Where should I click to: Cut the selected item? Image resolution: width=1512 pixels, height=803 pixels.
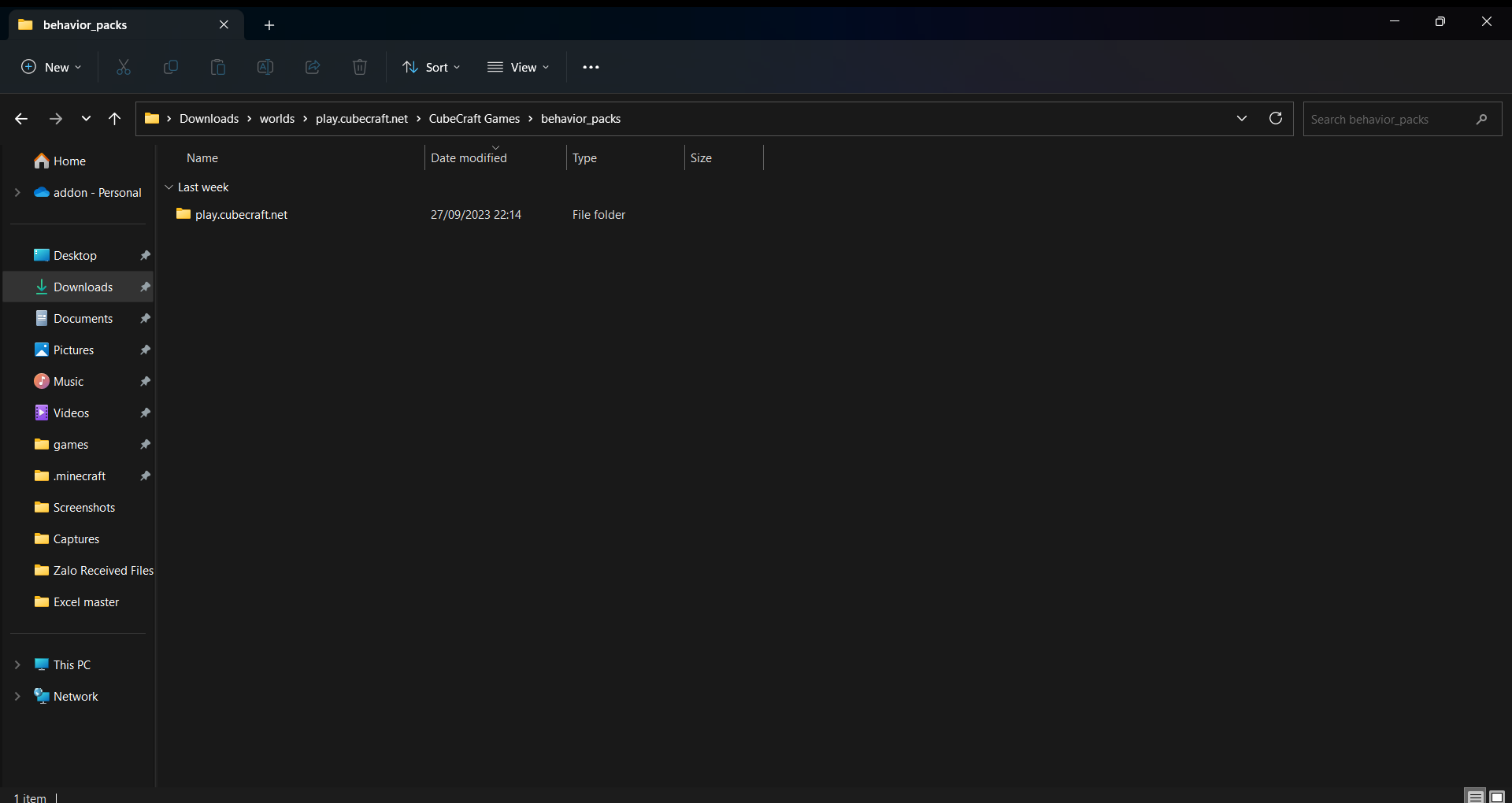pyautogui.click(x=123, y=67)
